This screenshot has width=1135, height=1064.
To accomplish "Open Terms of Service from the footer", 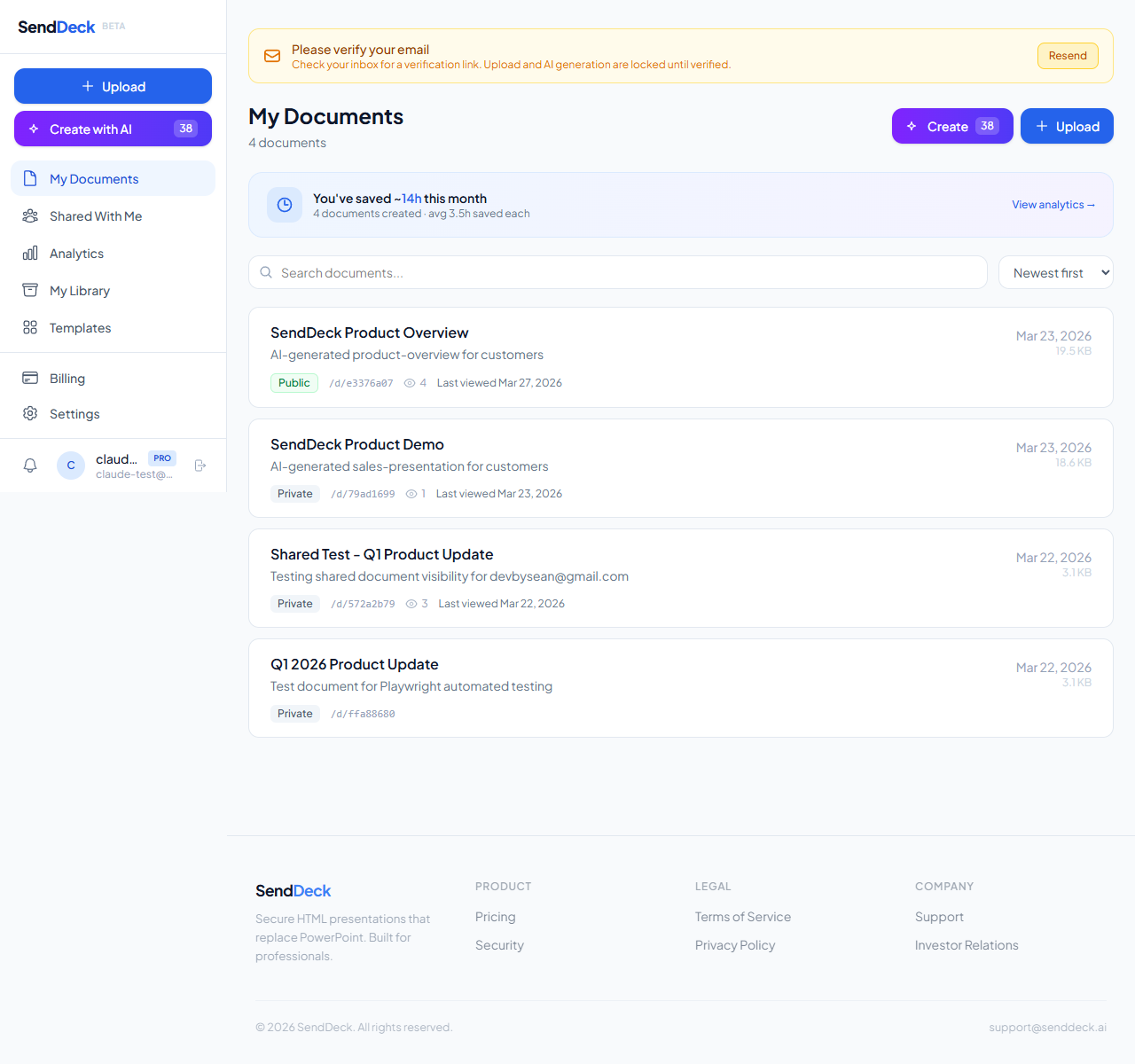I will click(743, 916).
